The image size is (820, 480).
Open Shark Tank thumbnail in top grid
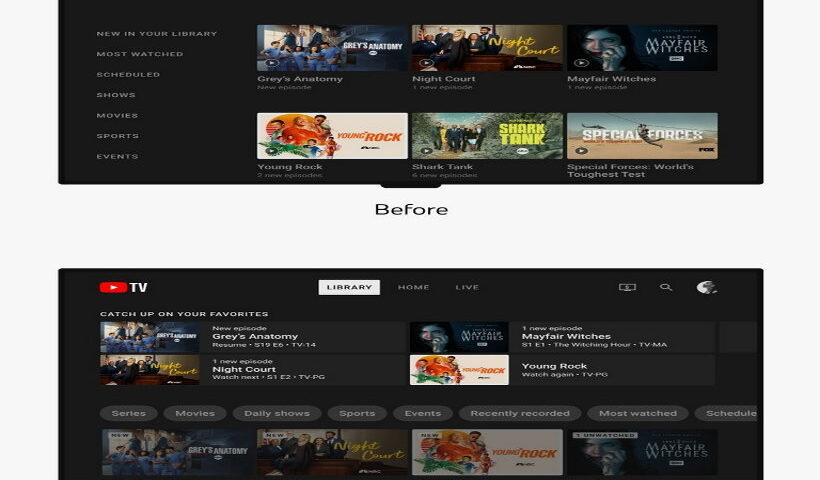click(487, 136)
